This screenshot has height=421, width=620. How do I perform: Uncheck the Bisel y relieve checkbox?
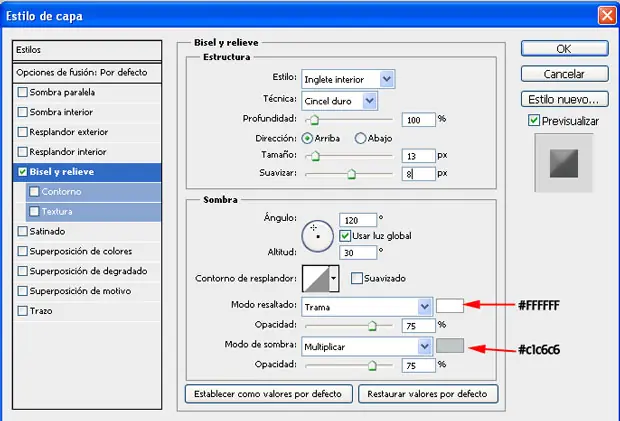pos(23,172)
